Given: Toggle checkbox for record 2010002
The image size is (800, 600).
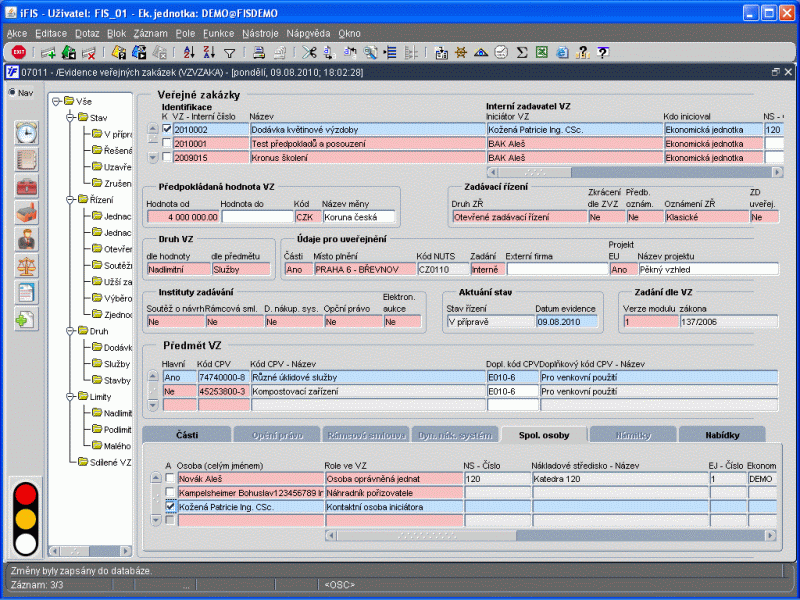Looking at the screenshot, I should pyautogui.click(x=167, y=129).
